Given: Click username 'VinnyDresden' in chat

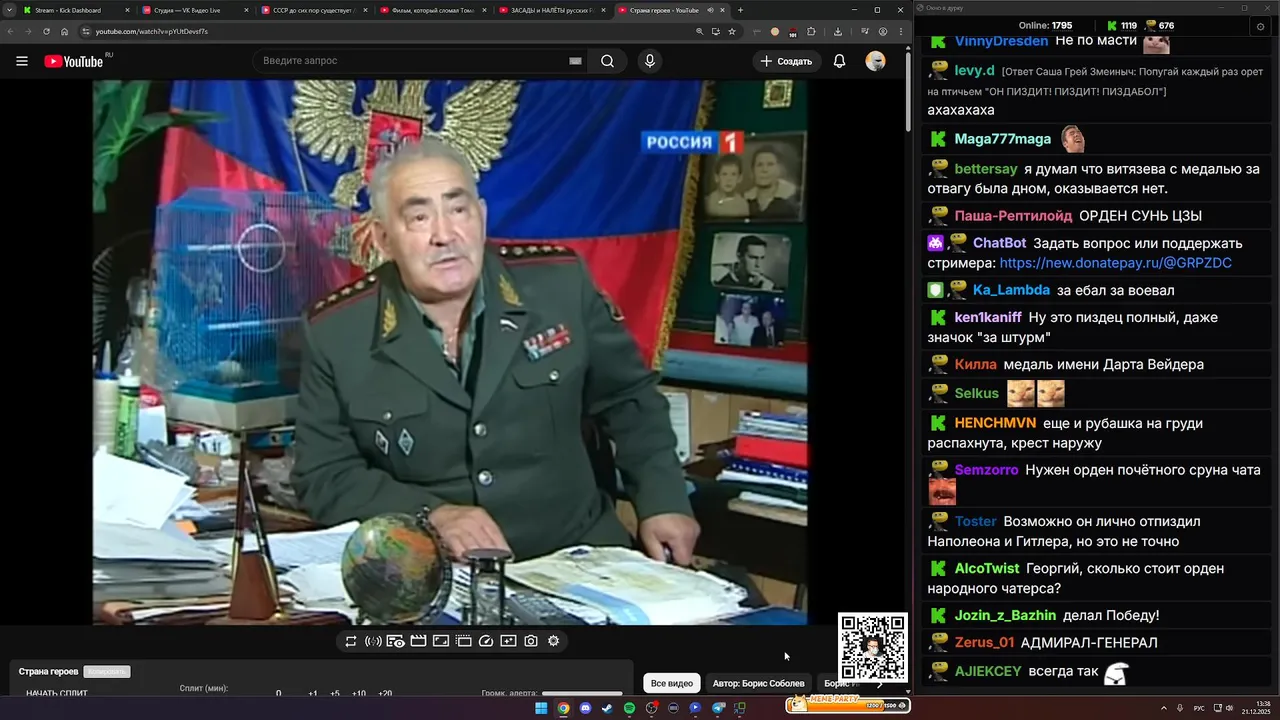Looking at the screenshot, I should click(1001, 41).
